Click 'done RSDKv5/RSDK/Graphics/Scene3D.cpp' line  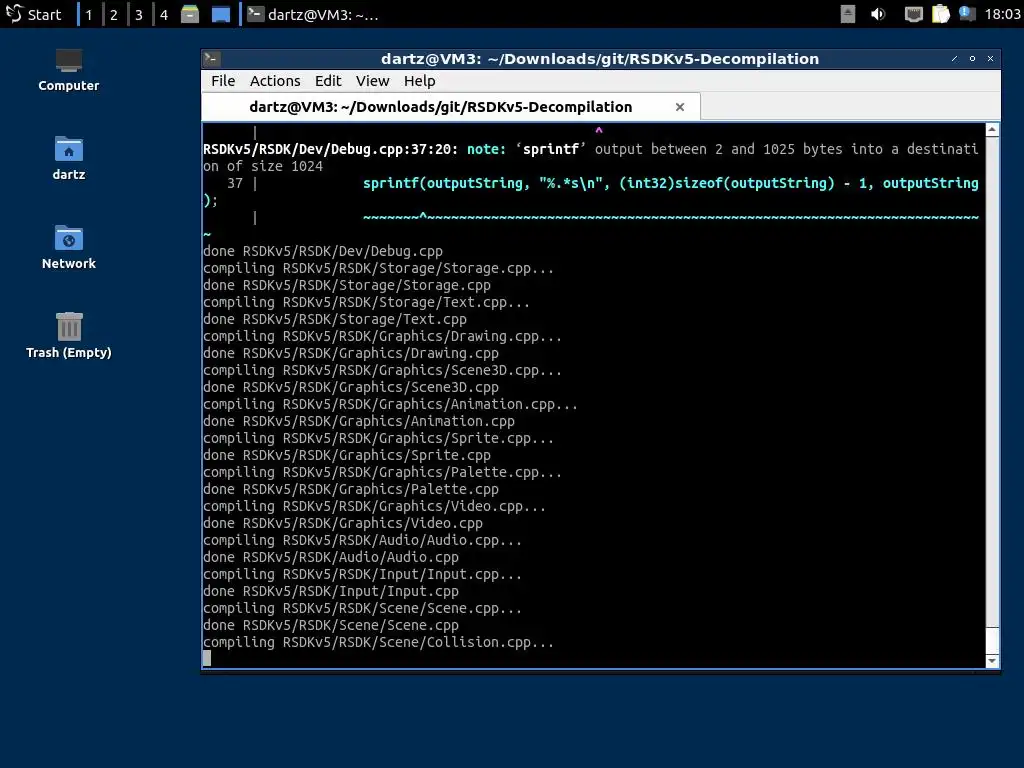(x=351, y=387)
